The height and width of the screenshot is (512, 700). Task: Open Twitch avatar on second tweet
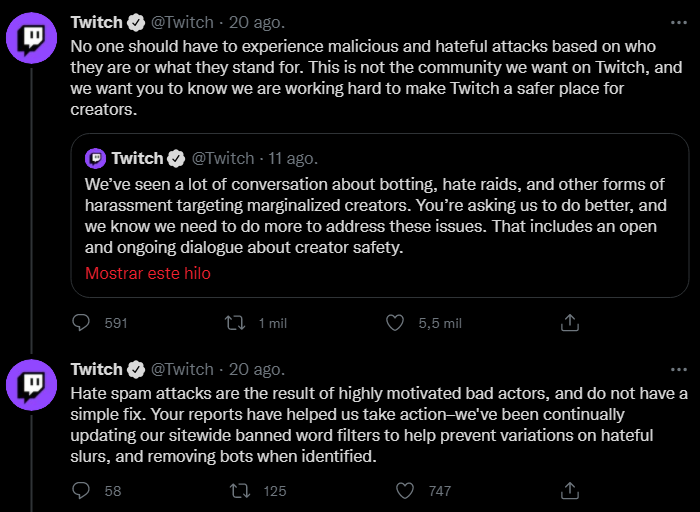pyautogui.click(x=33, y=385)
